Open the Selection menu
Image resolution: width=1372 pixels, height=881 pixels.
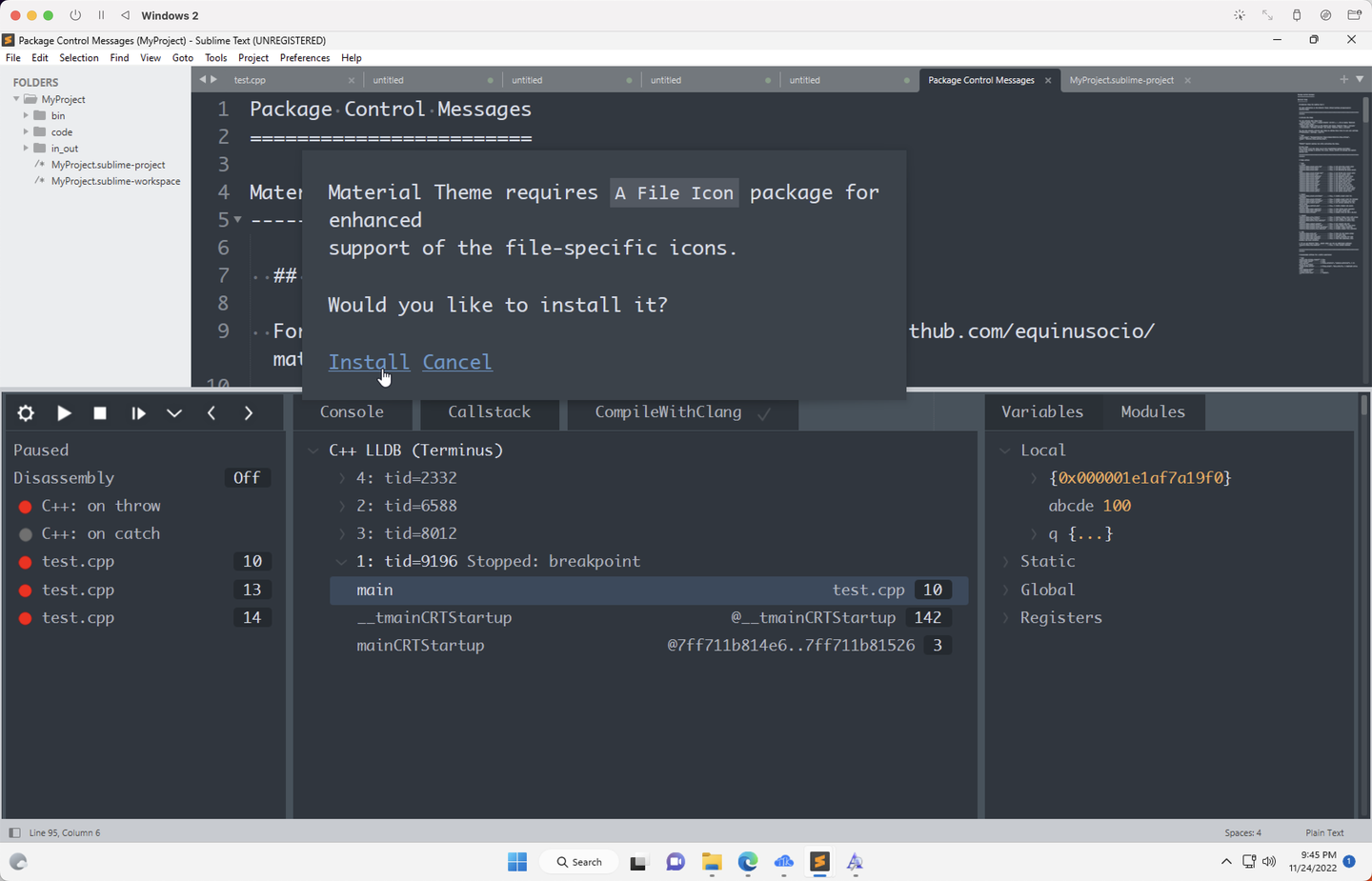(x=79, y=58)
